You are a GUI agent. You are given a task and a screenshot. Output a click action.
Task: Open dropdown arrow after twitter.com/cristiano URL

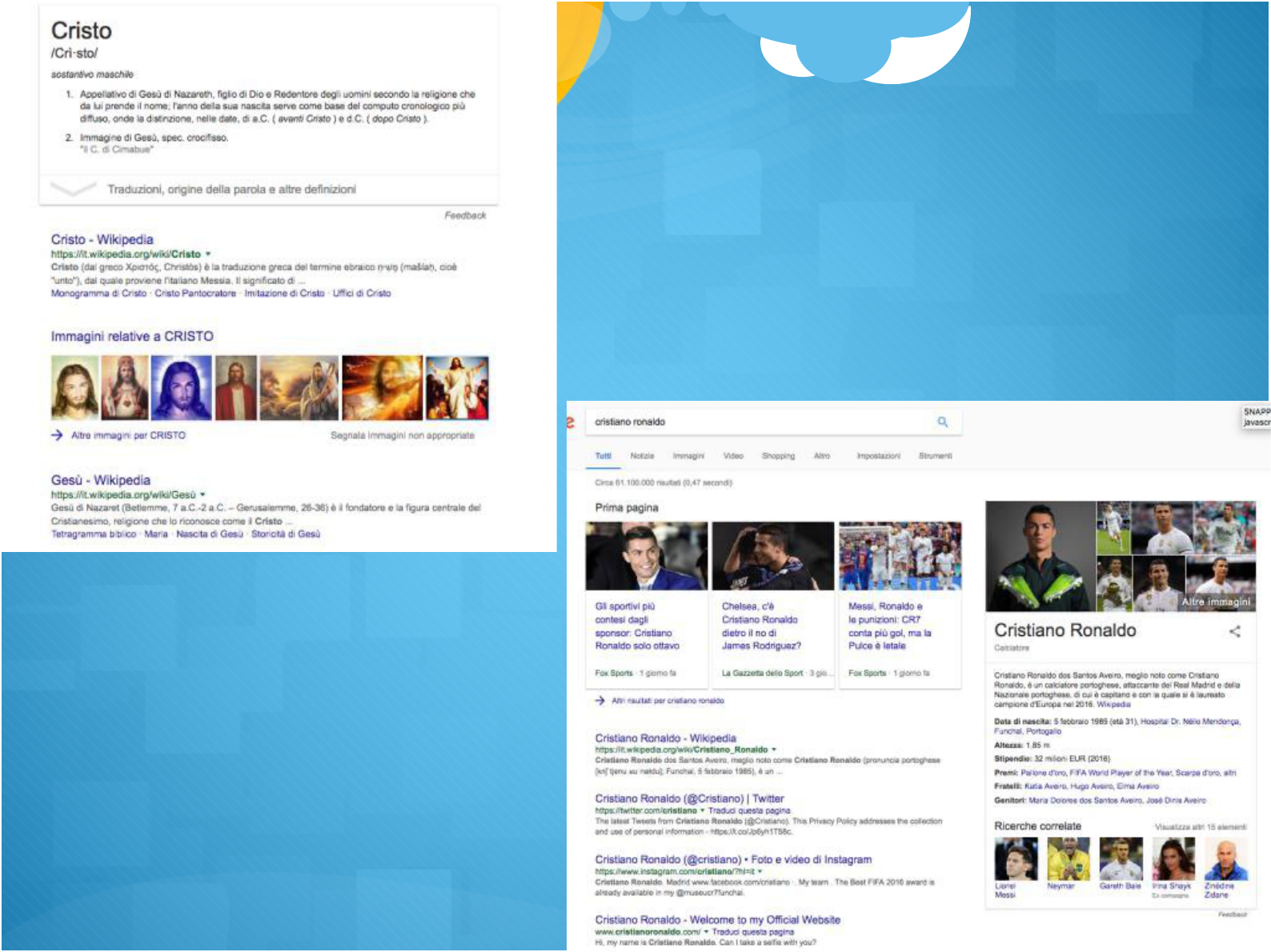[703, 810]
